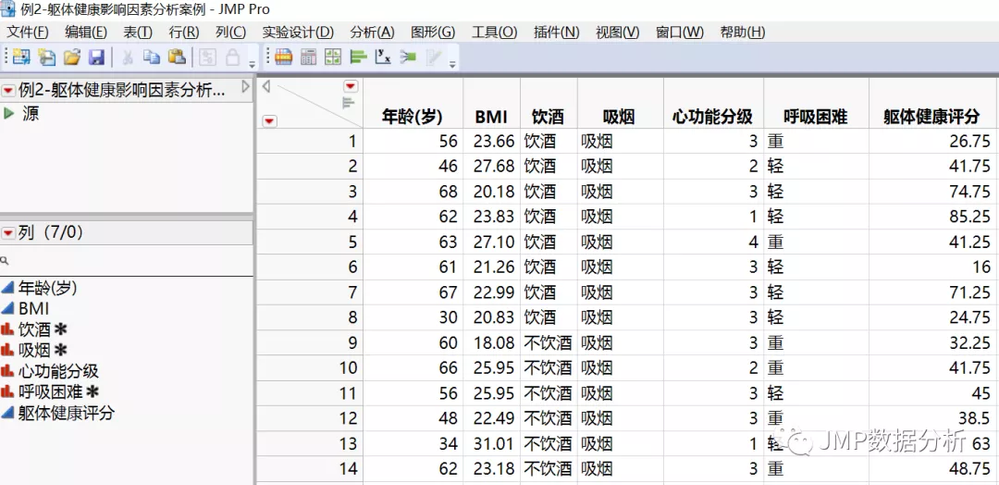999x485 pixels.
Task: Open the 实验设计(D) menu
Action: click(x=298, y=32)
